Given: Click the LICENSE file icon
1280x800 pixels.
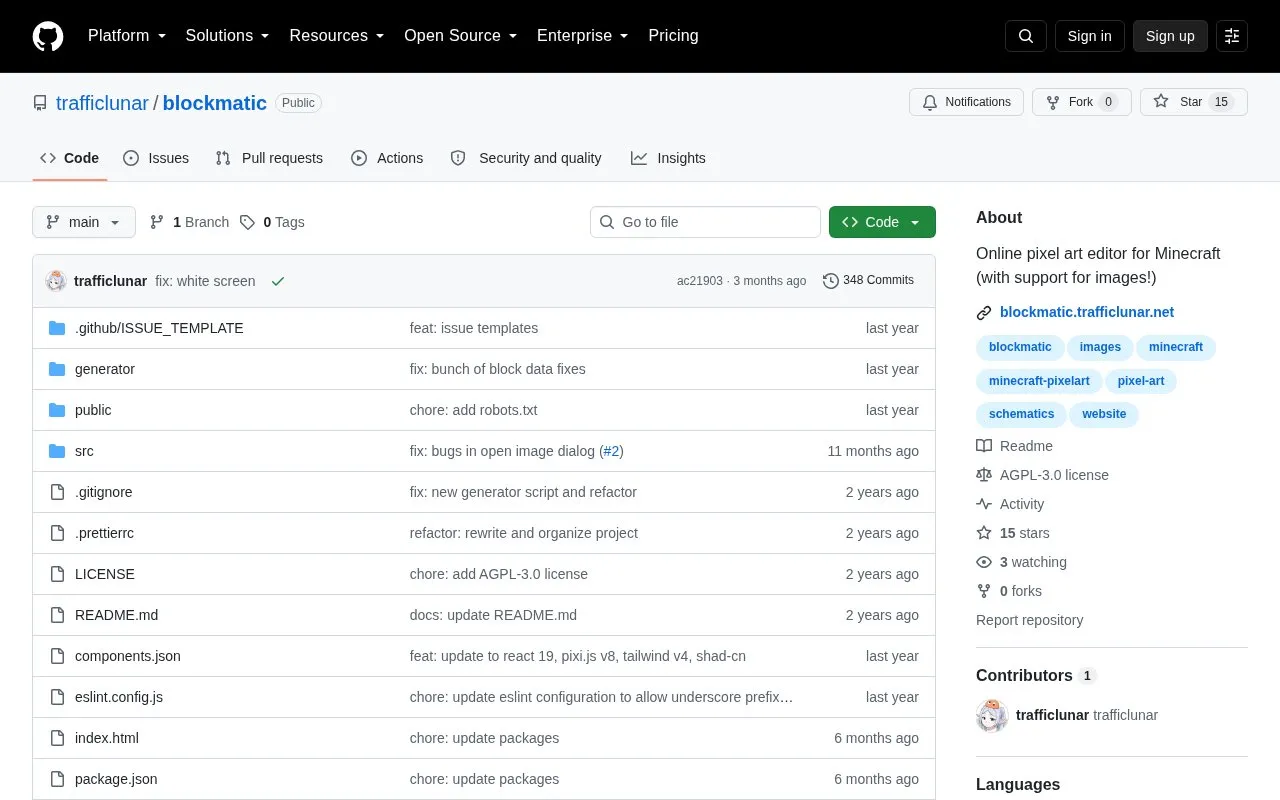Looking at the screenshot, I should [x=57, y=574].
